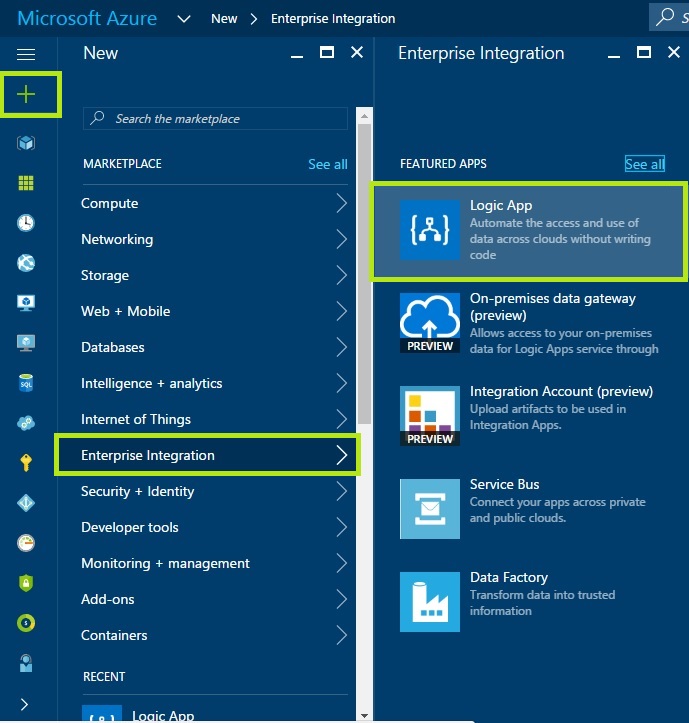
Task: Open the Cloud services gear-cloud icon
Action: pos(26,423)
